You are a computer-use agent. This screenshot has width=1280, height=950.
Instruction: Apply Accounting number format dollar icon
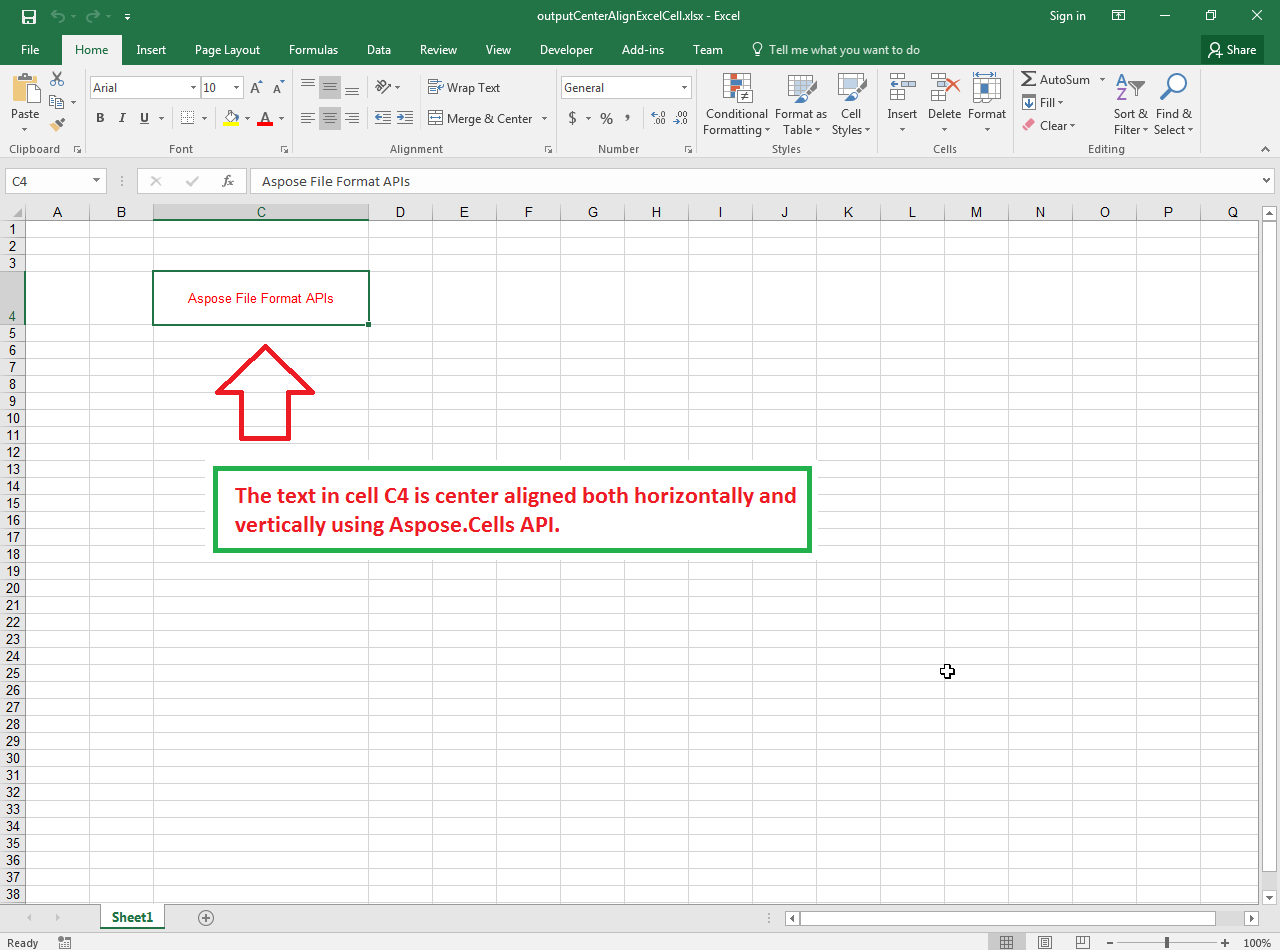pos(572,118)
